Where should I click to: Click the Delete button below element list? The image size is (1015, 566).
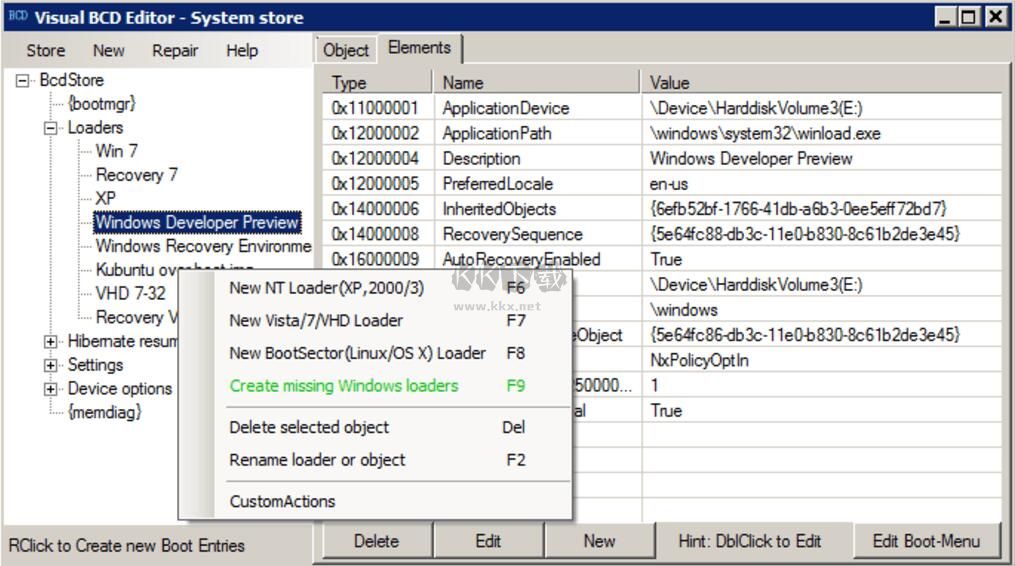tap(377, 541)
